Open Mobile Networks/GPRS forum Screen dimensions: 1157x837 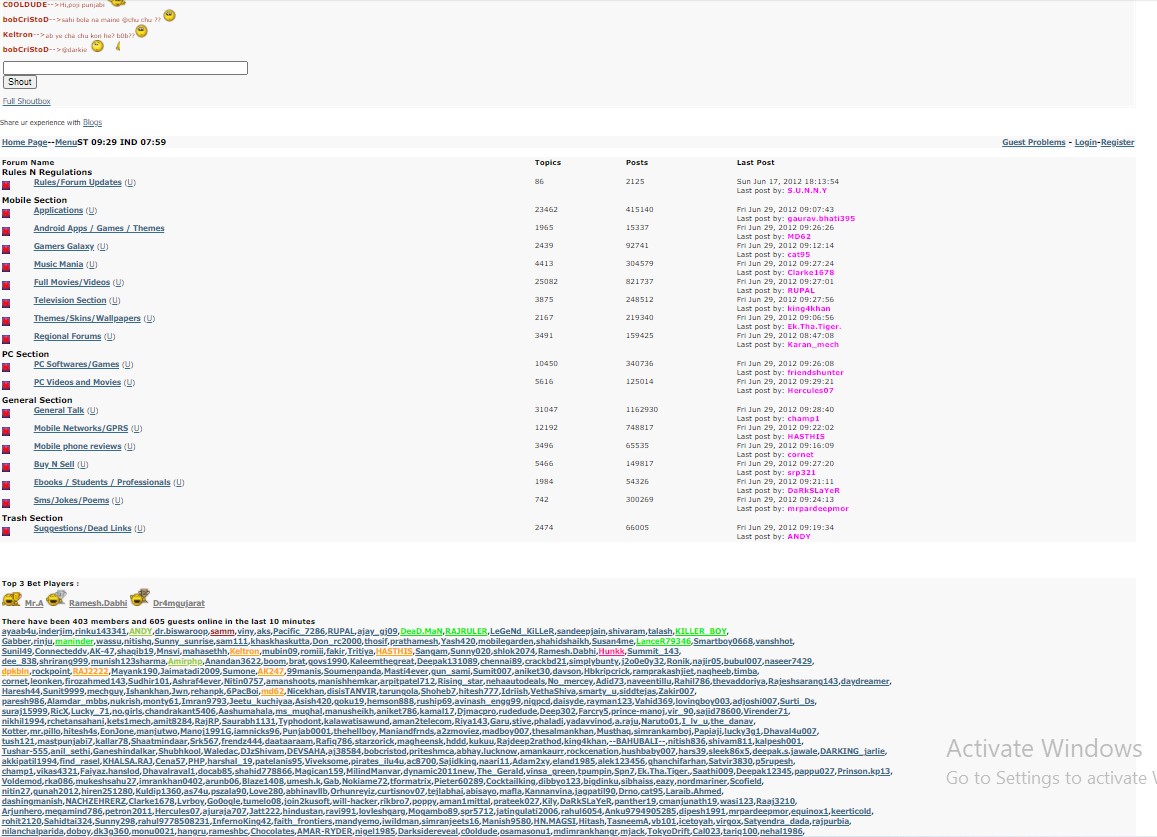[80, 428]
